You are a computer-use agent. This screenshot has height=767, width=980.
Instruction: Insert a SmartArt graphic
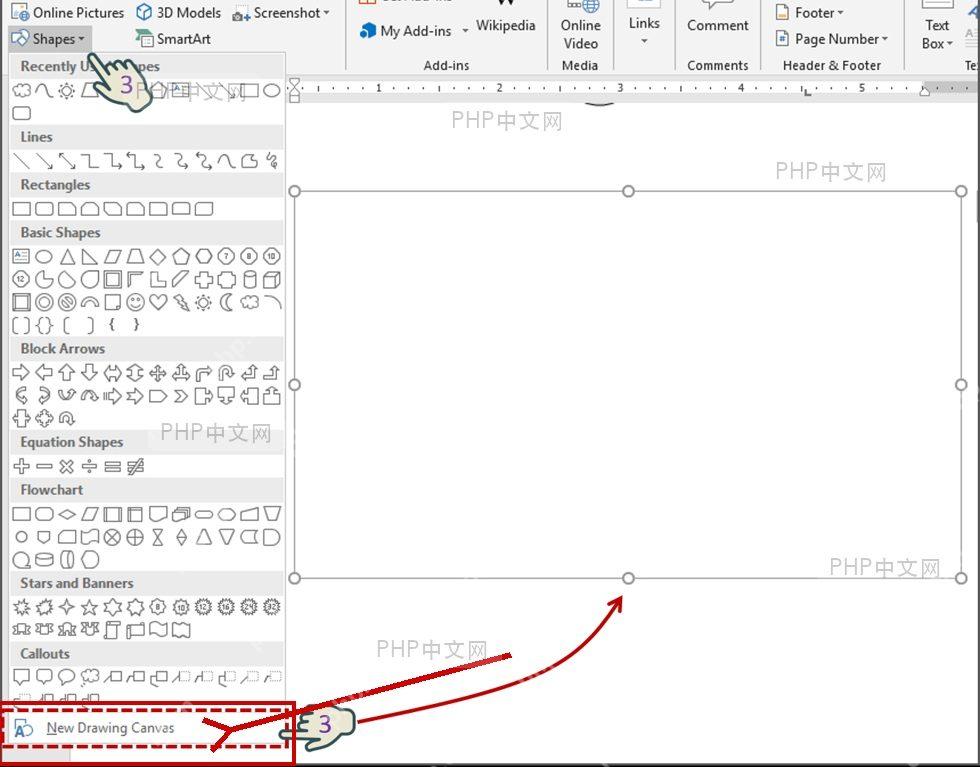click(x=173, y=39)
